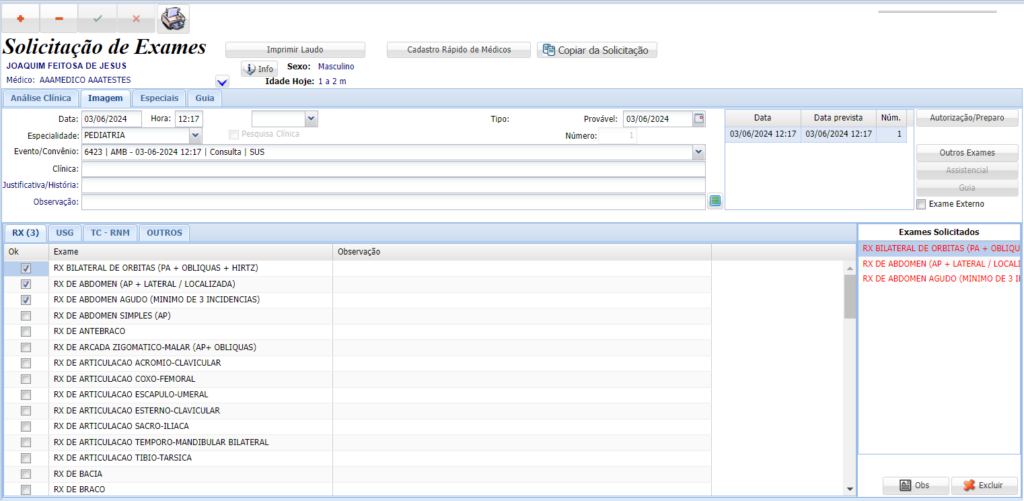Click the Provável date field

point(658,119)
